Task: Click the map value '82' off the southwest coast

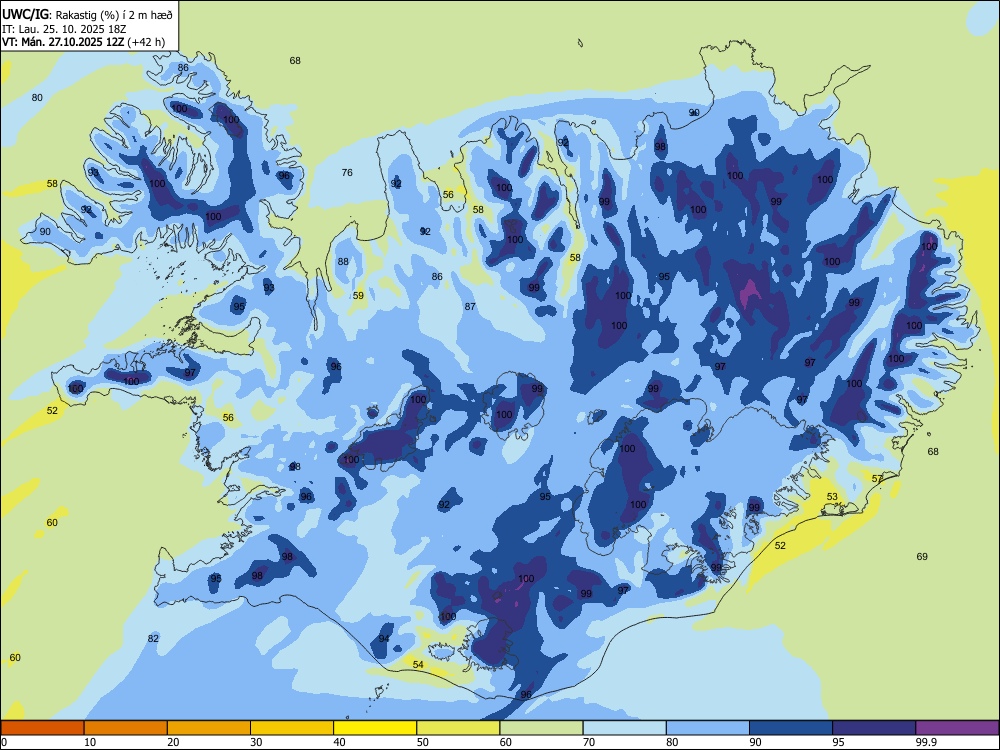Action: [153, 638]
